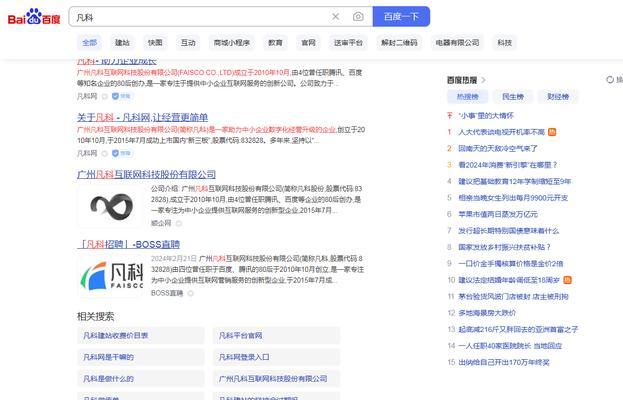Click the 百度热搜 heading
Viewport: 623px width, 400px height.
(462, 80)
